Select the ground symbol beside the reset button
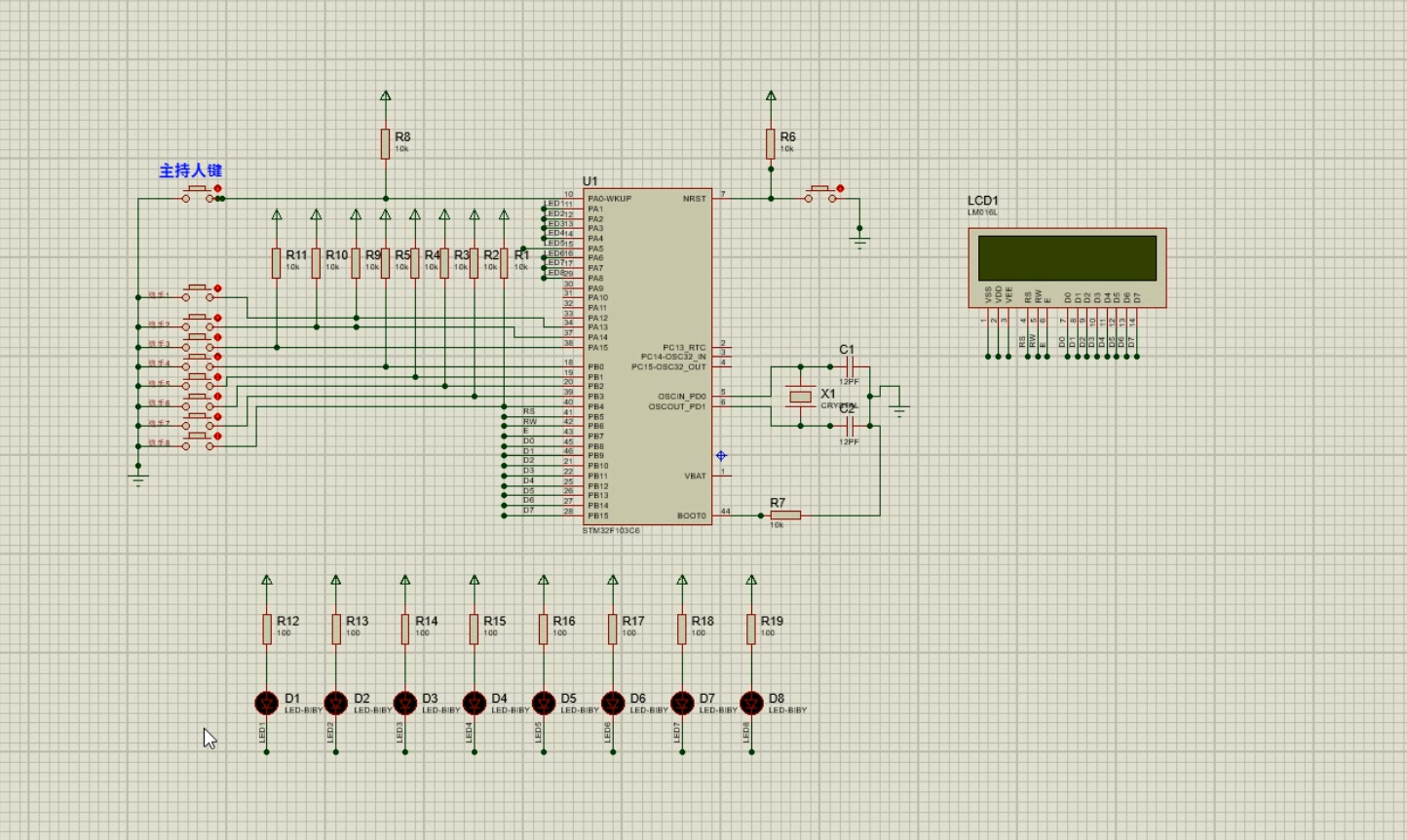 click(x=859, y=240)
